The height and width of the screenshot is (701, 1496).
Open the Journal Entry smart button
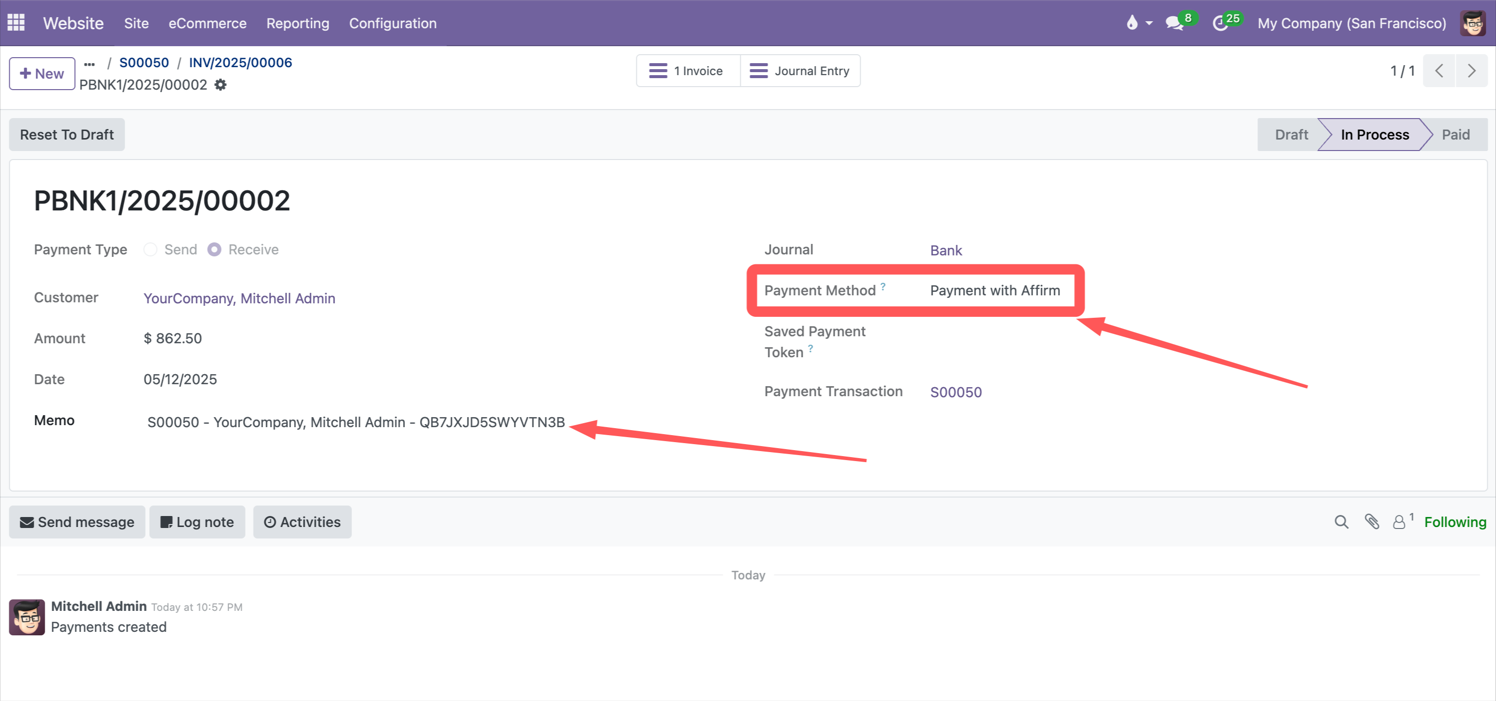point(800,71)
